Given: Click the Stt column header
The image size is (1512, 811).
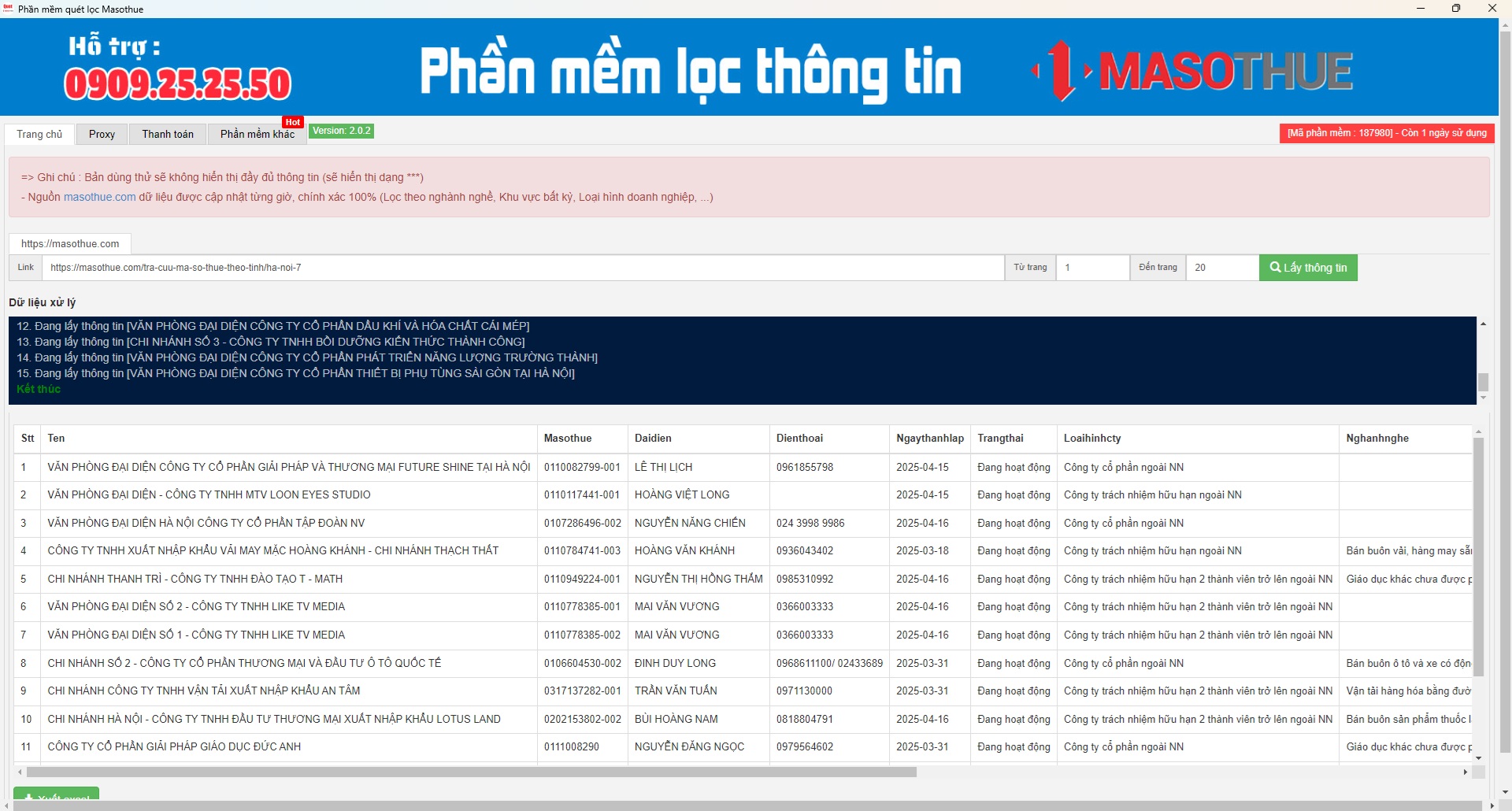Looking at the screenshot, I should 28,439.
